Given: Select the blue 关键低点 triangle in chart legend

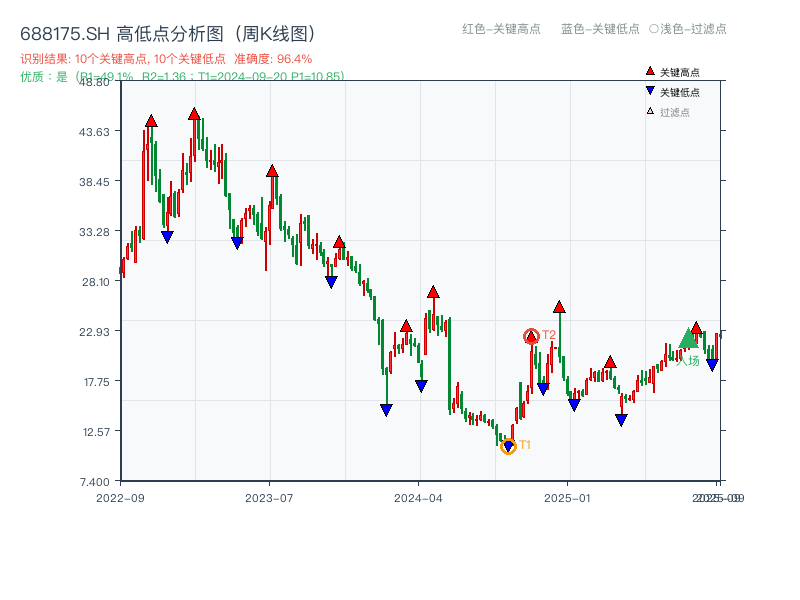Looking at the screenshot, I should [649, 90].
